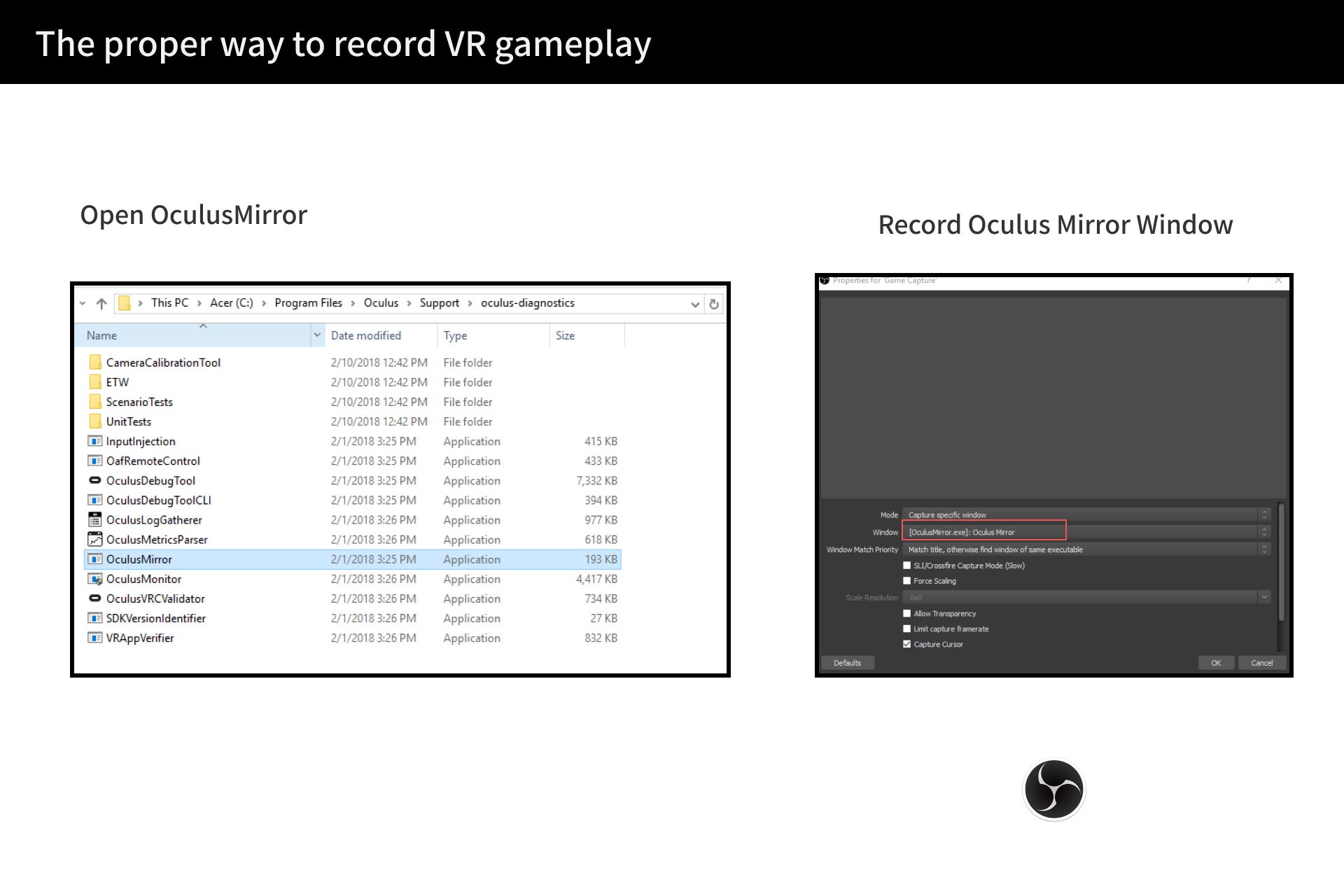Click the OculusLogGatherer file icon
Viewport: 1344px width, 896px height.
tap(95, 520)
